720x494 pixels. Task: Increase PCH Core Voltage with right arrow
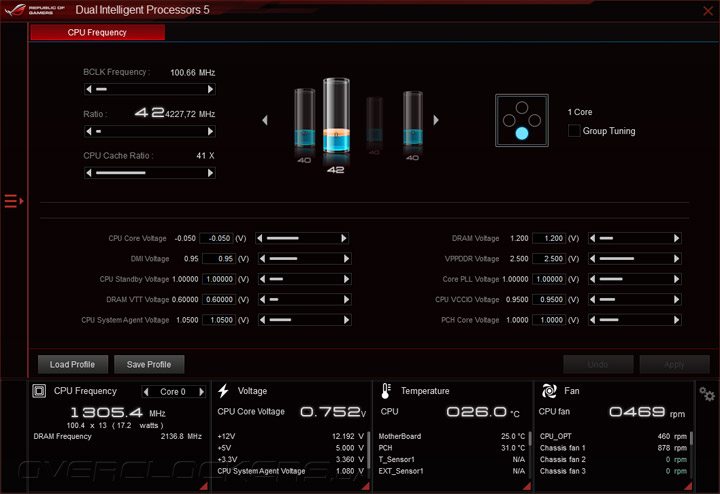click(x=676, y=320)
